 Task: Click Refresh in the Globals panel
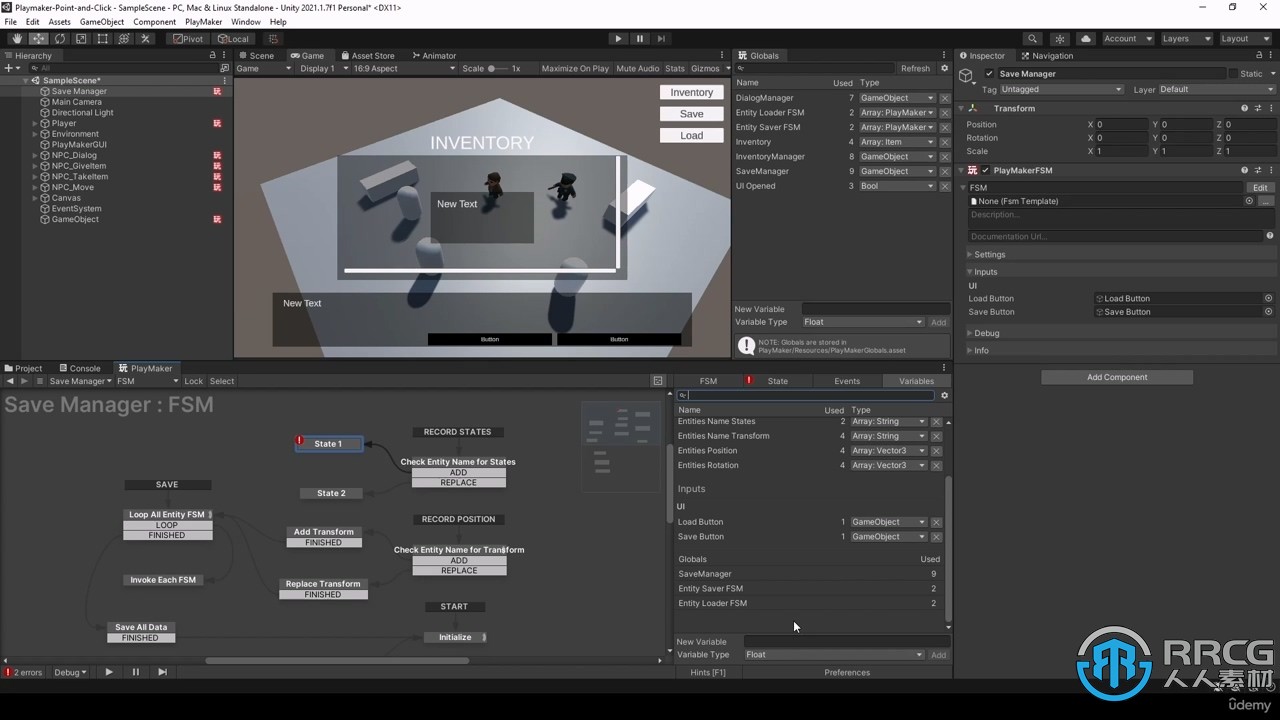click(915, 69)
